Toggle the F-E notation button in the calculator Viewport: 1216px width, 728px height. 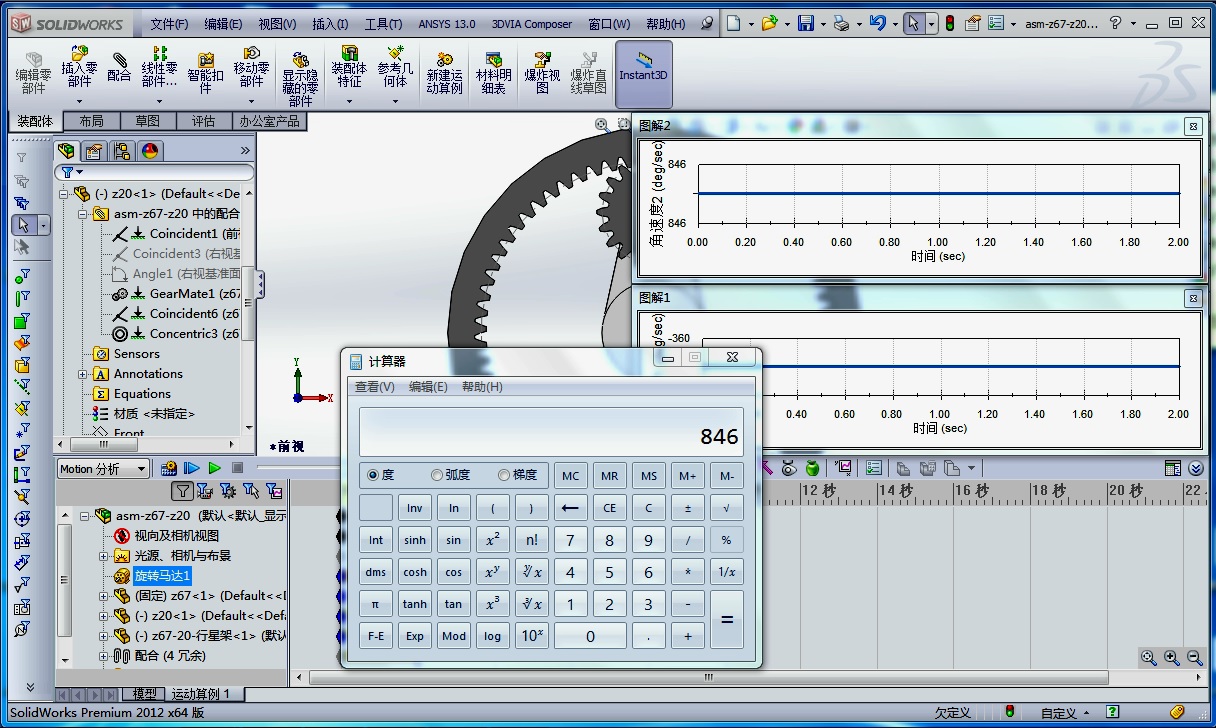[376, 636]
